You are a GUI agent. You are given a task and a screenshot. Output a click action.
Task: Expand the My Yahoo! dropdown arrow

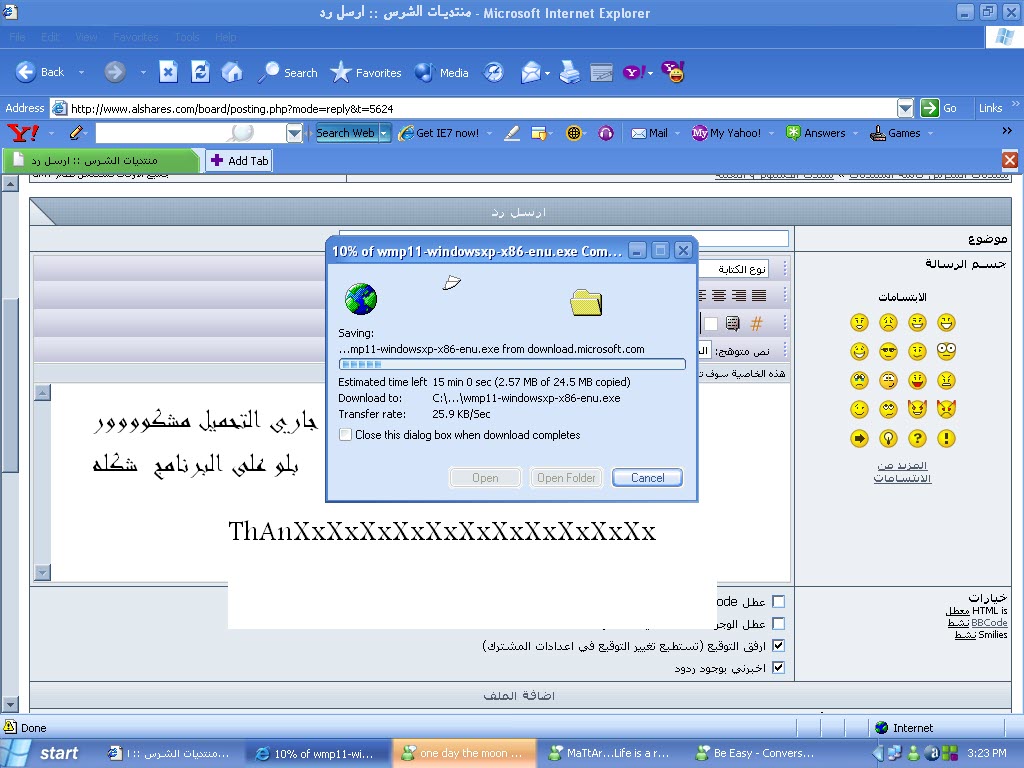[x=771, y=133]
